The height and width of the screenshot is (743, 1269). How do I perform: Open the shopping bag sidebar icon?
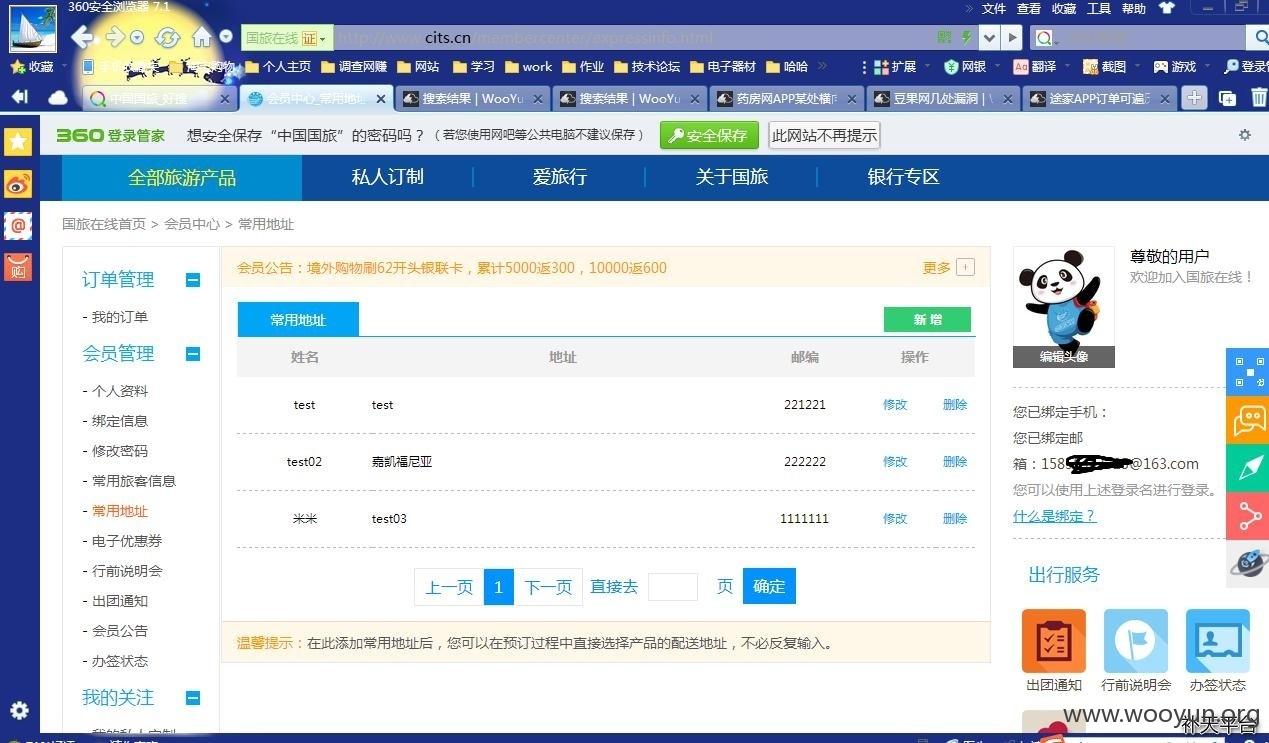[18, 267]
